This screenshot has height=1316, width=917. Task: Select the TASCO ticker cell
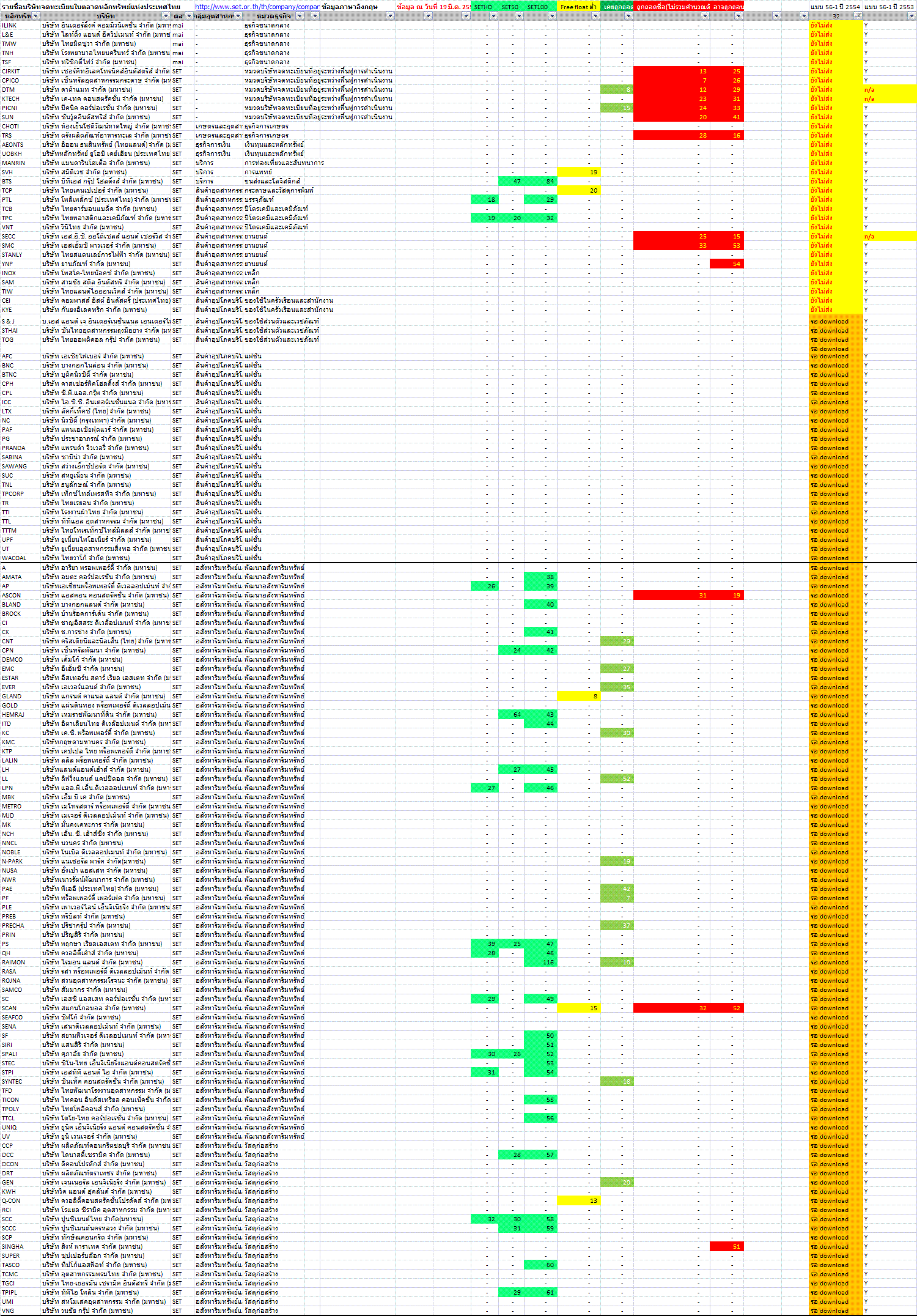(21, 1265)
